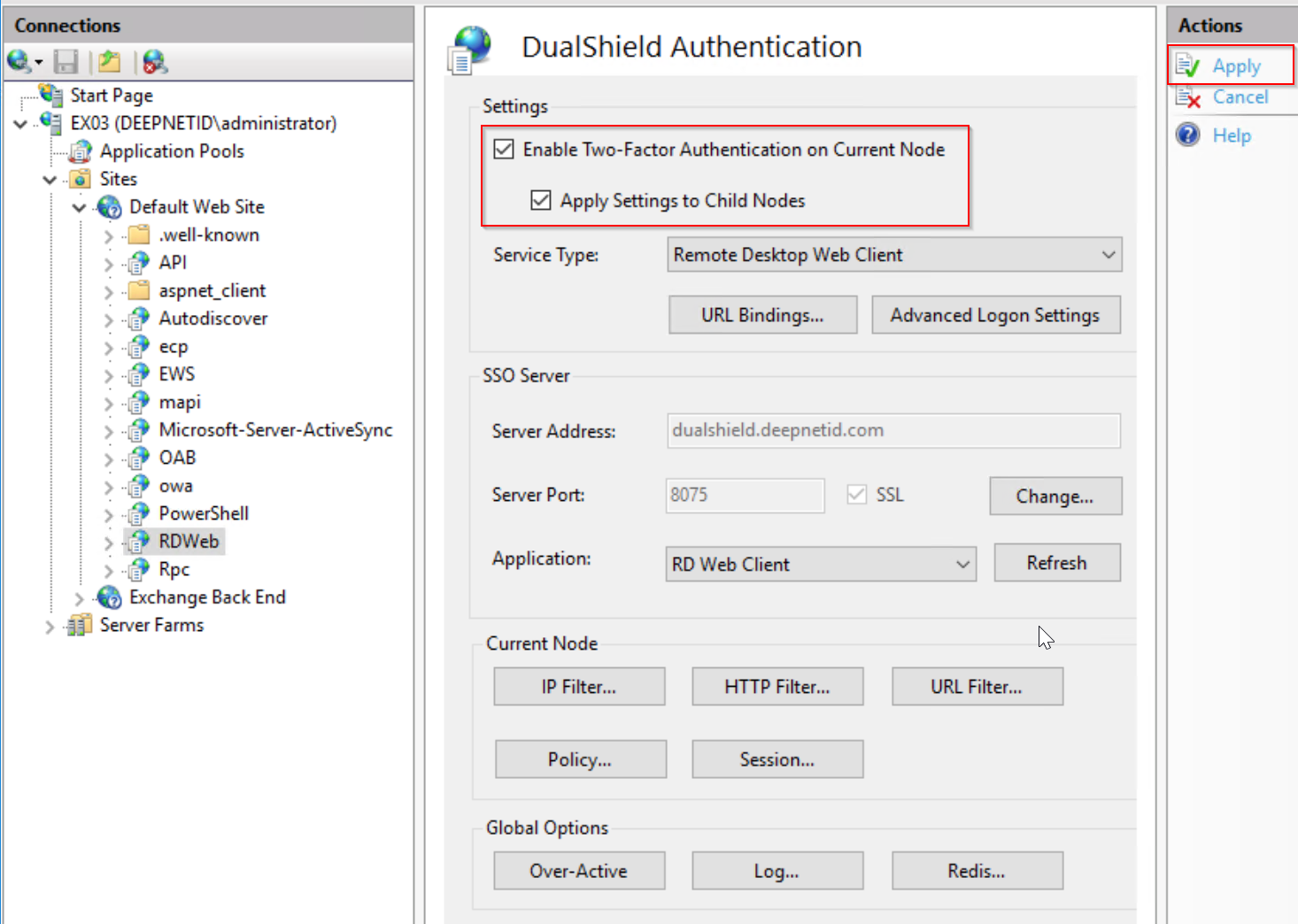This screenshot has width=1298, height=924.
Task: Click Apply in the Actions pane
Action: pos(1236,66)
